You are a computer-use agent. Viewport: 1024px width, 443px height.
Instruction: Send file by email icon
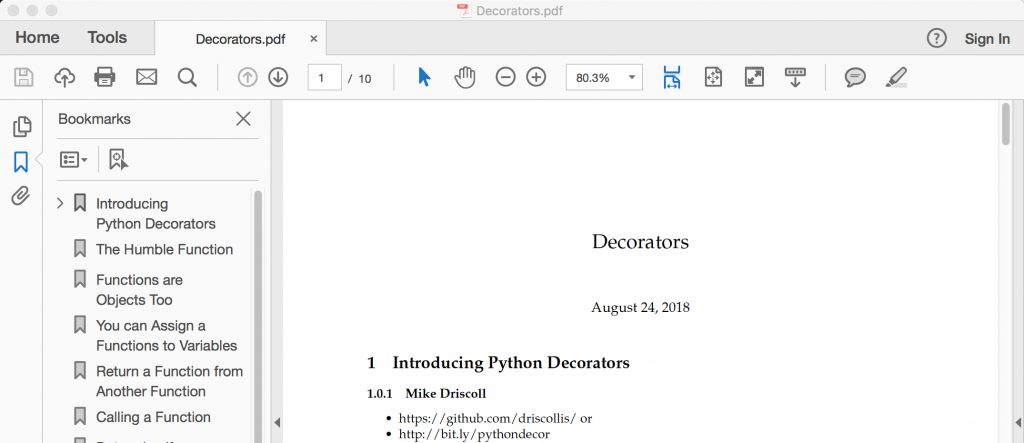(x=147, y=77)
